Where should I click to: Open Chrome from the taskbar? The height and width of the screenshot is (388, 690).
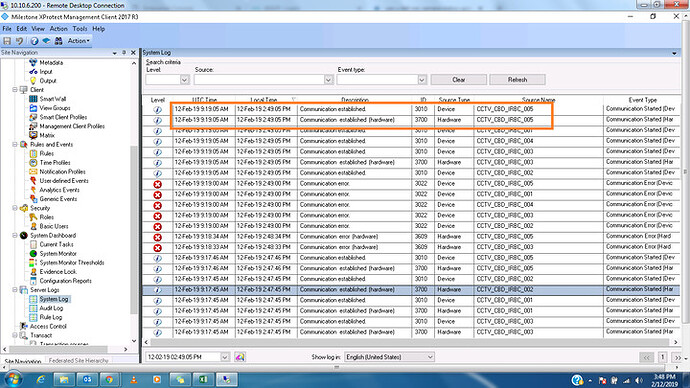coord(109,379)
